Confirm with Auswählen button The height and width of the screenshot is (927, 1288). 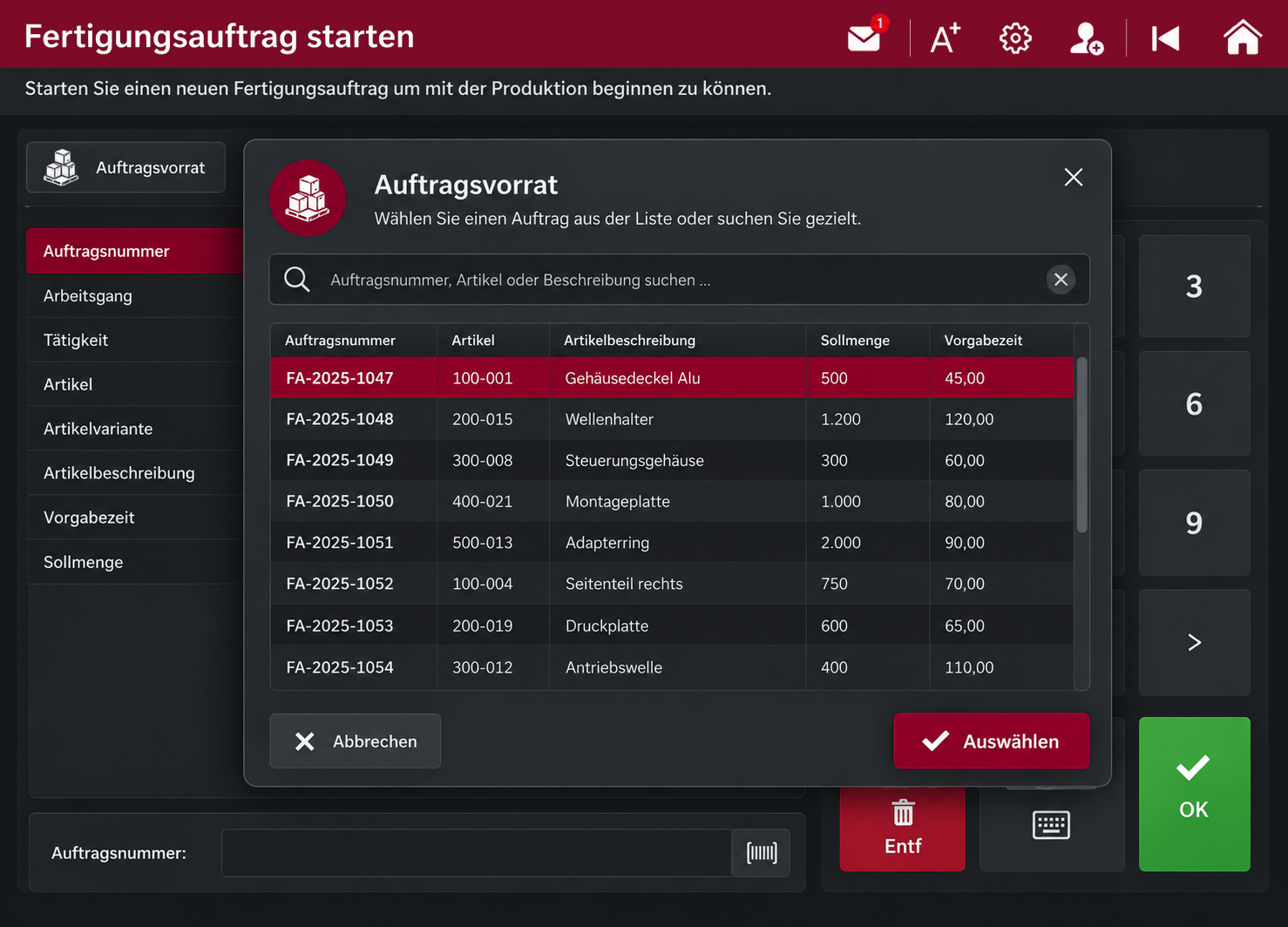coord(992,741)
